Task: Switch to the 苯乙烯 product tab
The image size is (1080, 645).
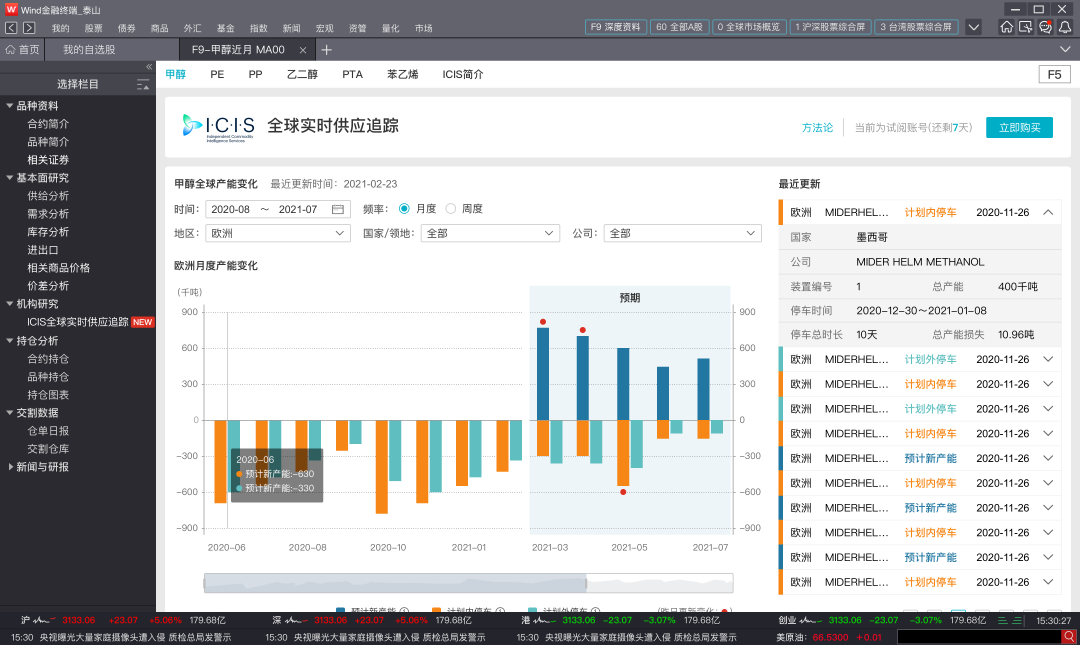Action: 402,74
